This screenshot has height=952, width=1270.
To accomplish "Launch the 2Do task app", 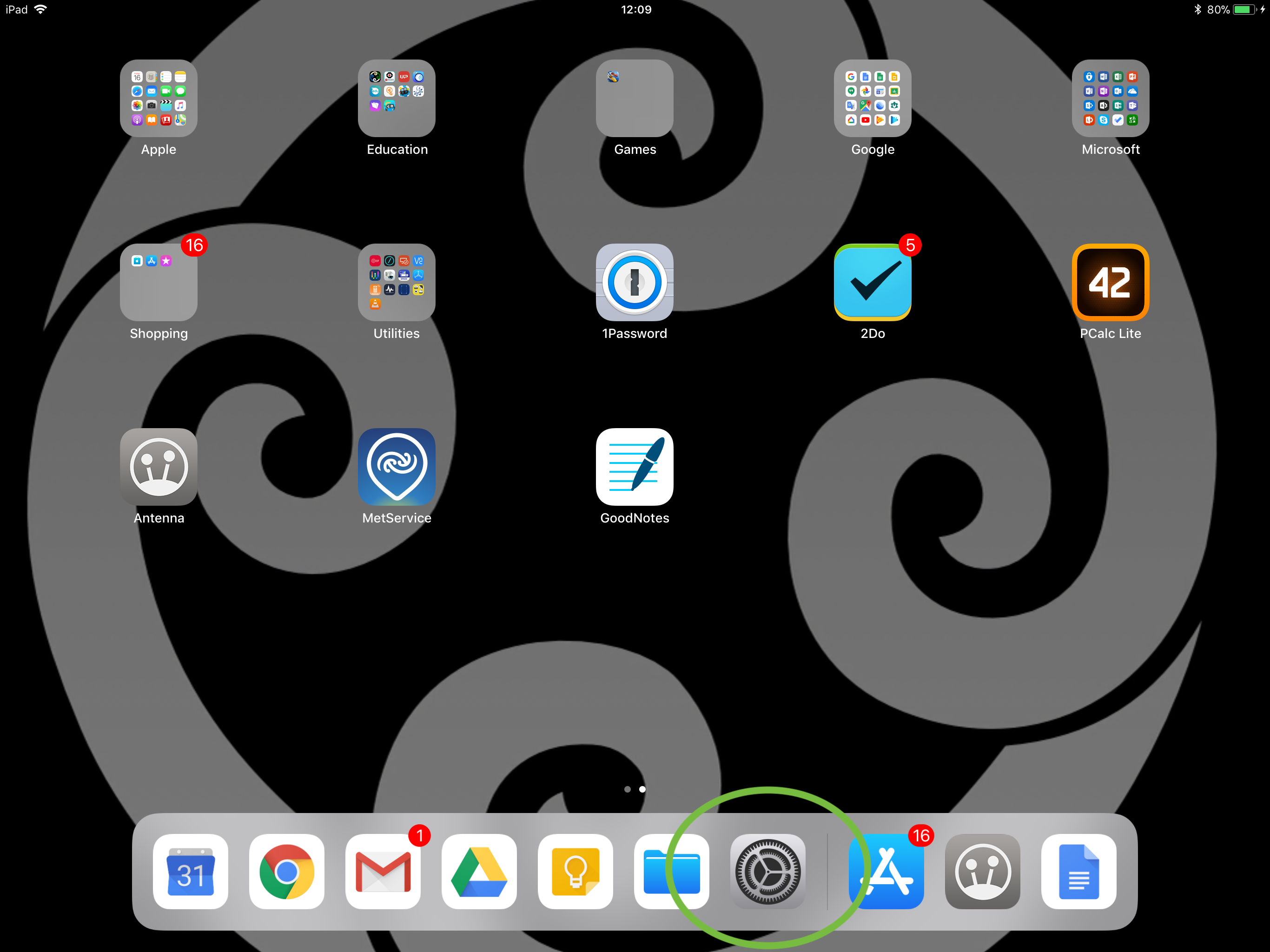I will click(873, 283).
